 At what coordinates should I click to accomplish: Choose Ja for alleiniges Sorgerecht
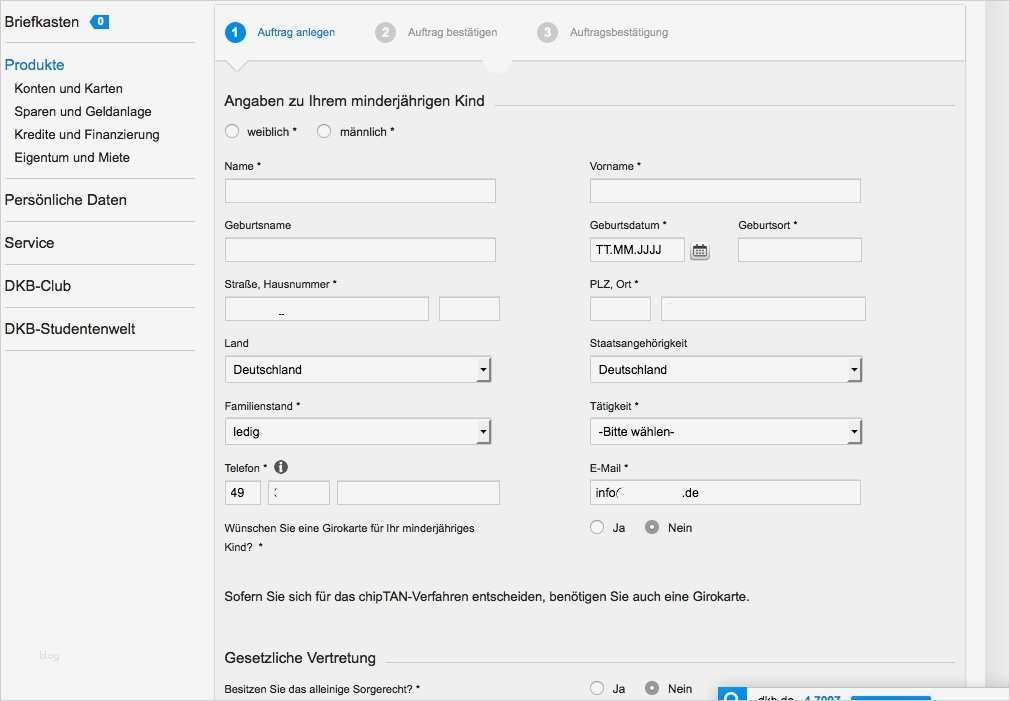click(597, 688)
